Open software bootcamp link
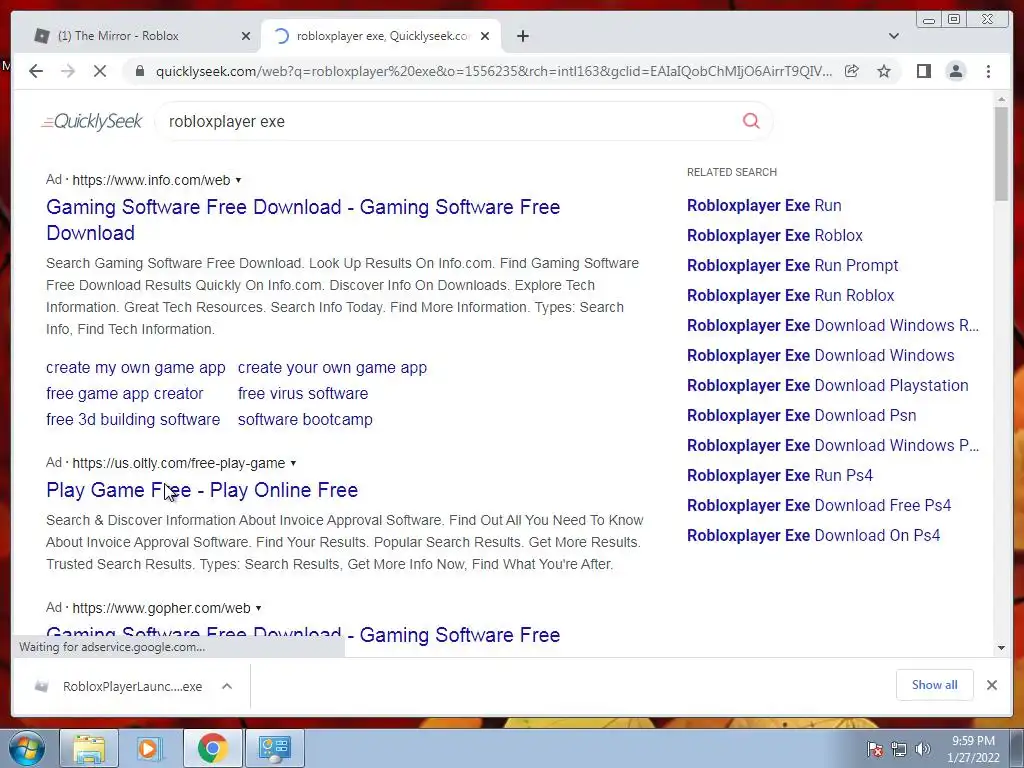 pos(305,420)
